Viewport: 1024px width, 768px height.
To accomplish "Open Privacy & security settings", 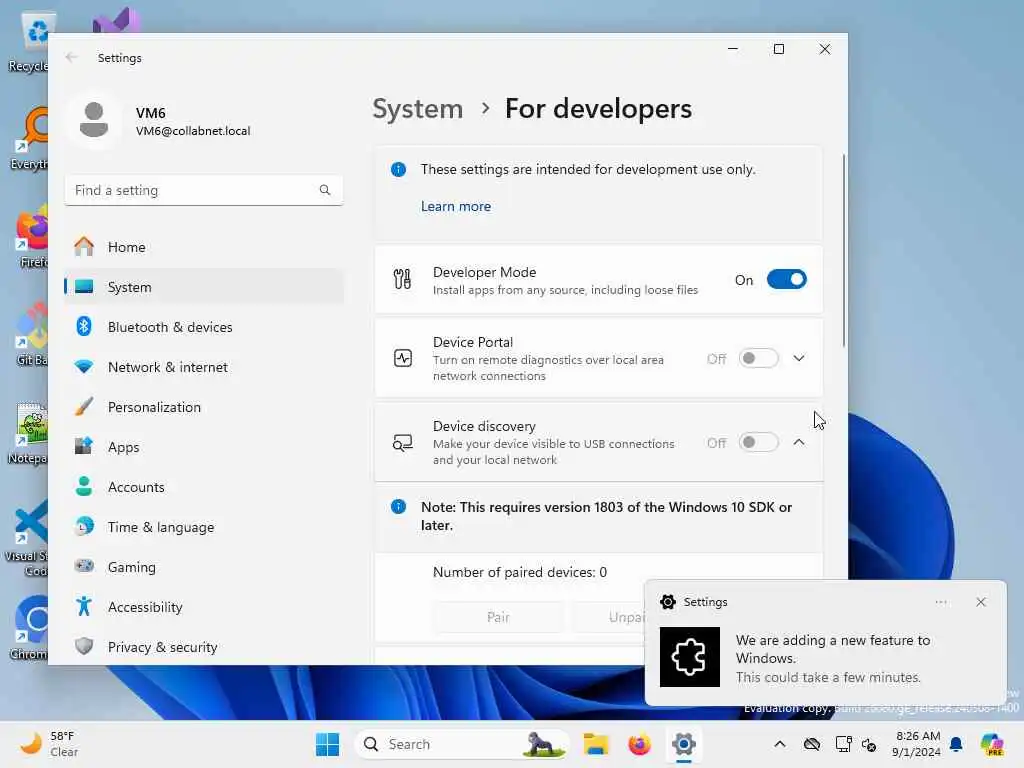I will pos(204,647).
